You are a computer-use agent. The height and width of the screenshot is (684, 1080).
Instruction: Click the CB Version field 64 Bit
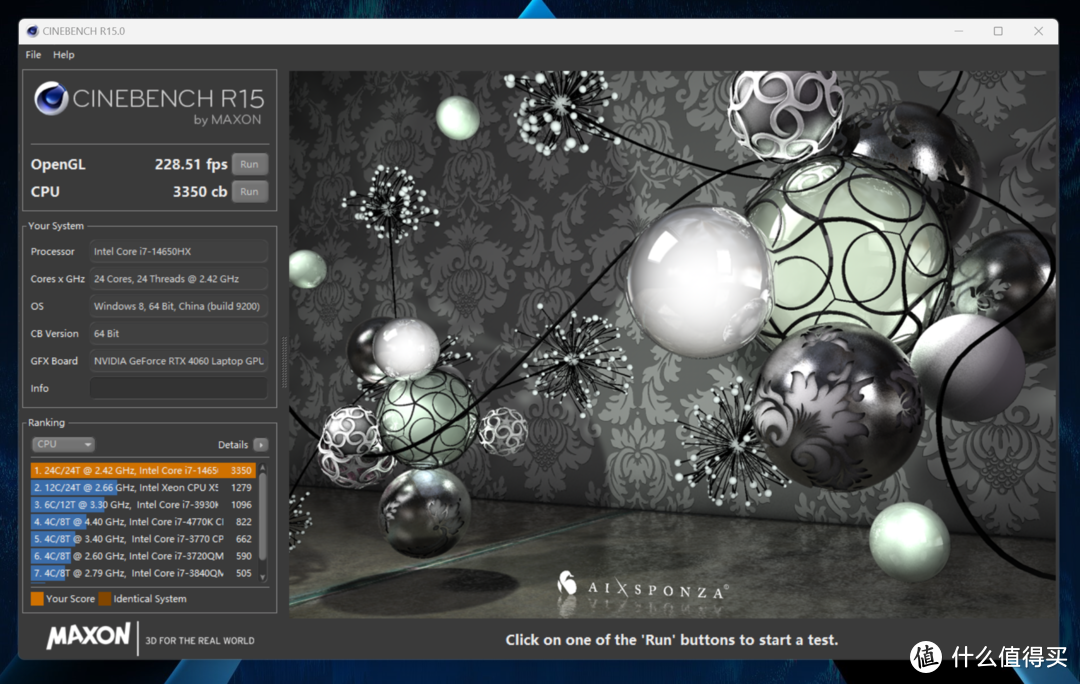(x=178, y=333)
